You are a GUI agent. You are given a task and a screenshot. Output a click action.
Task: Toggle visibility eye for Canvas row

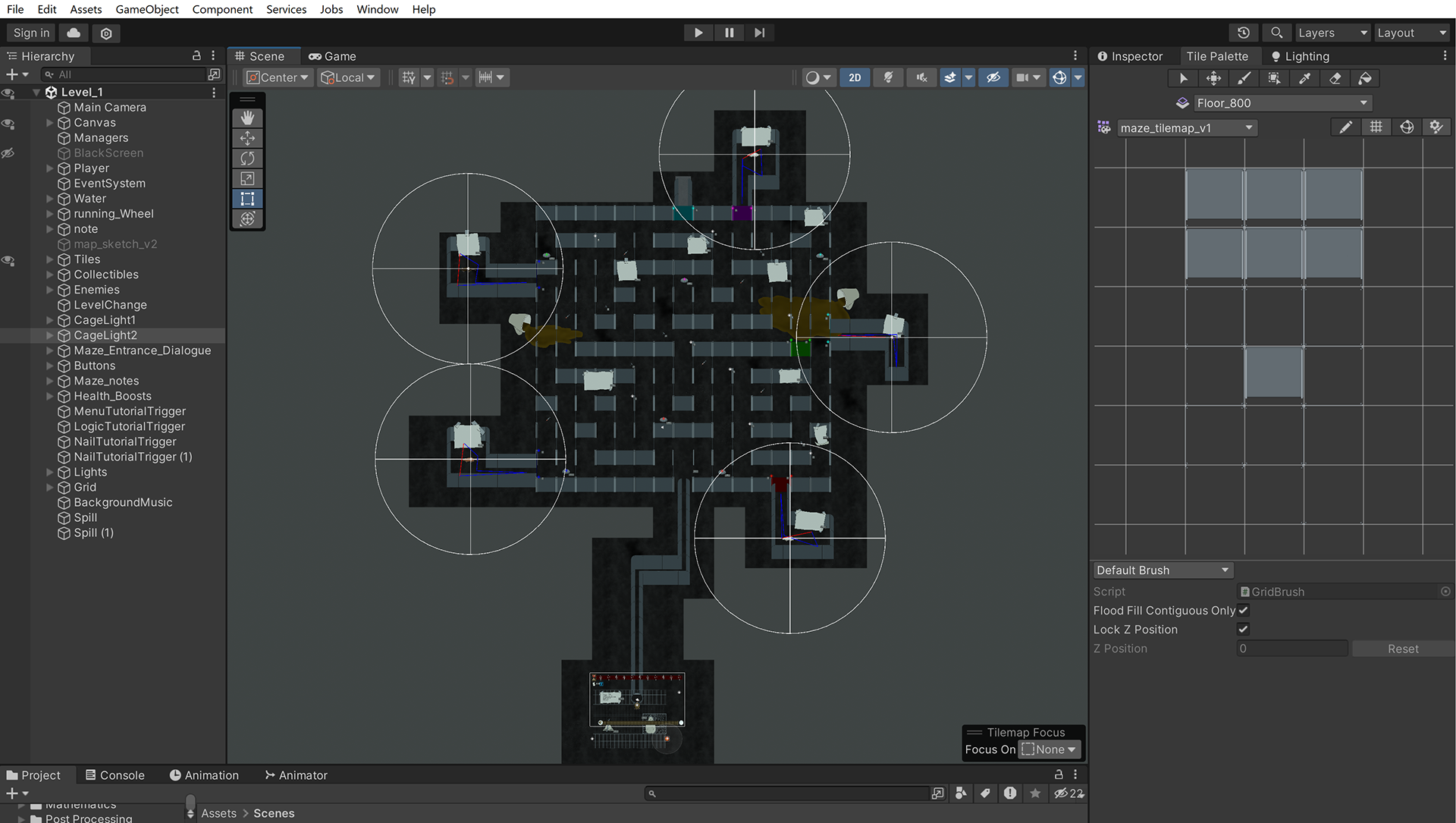[x=8, y=123]
